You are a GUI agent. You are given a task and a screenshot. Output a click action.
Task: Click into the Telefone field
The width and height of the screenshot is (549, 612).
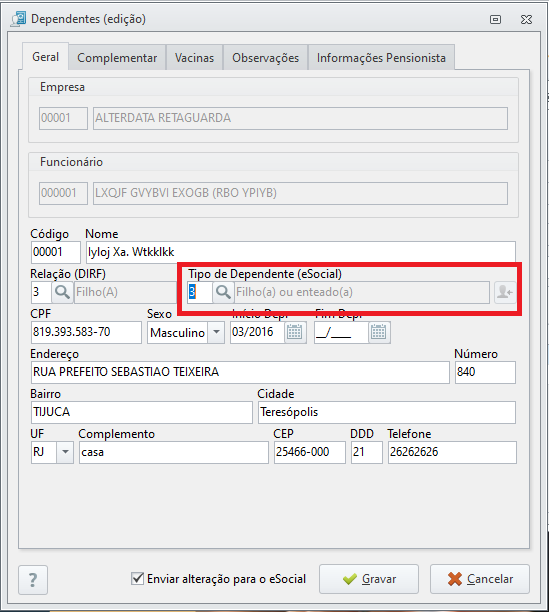pos(452,452)
